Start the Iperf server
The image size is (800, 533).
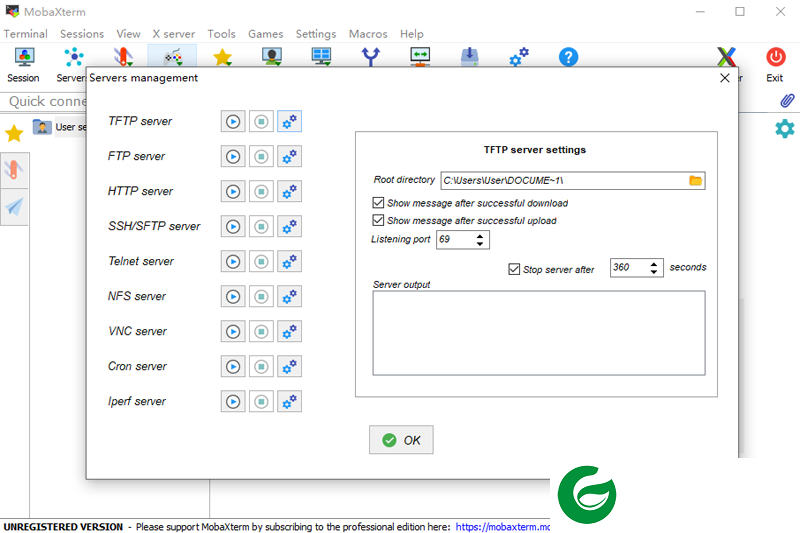pyautogui.click(x=233, y=401)
